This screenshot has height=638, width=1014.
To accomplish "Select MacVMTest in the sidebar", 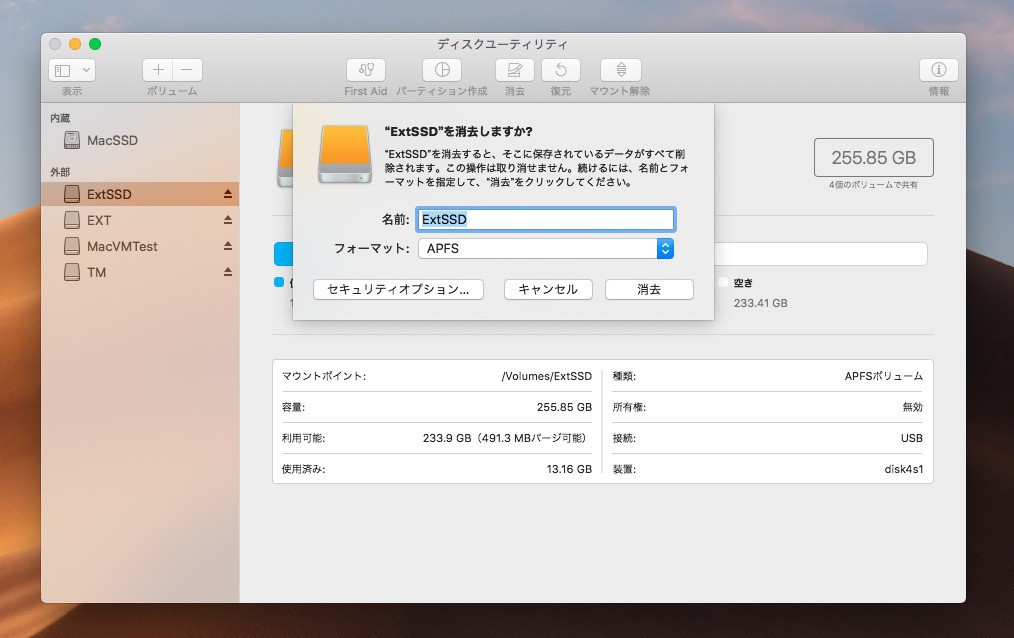I will pyautogui.click(x=122, y=246).
